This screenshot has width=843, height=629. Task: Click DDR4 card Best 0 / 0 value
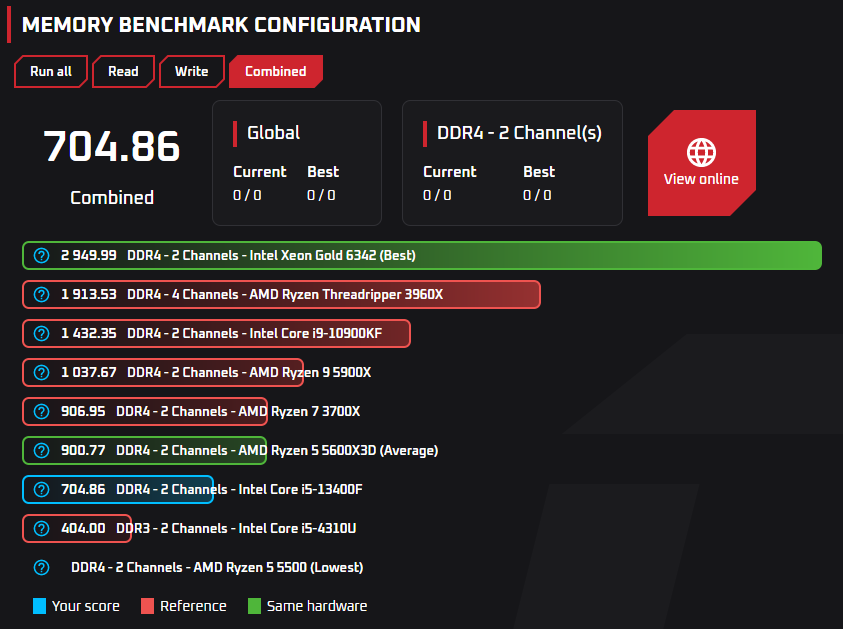point(537,195)
